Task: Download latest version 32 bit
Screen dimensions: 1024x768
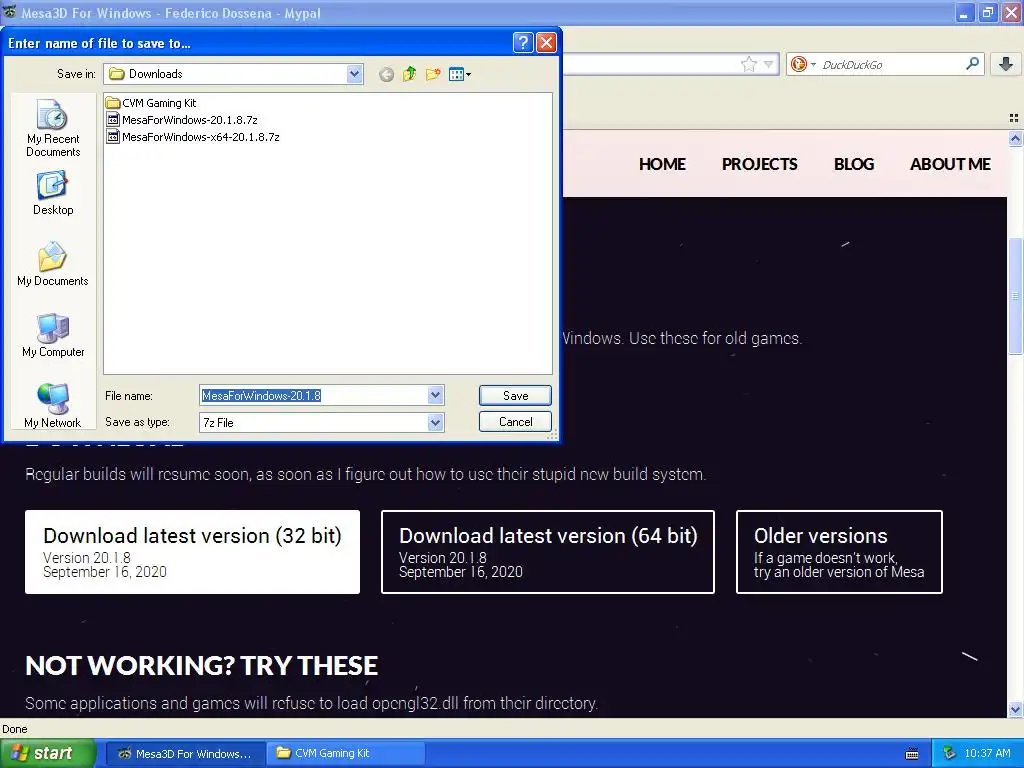Action: (x=192, y=552)
